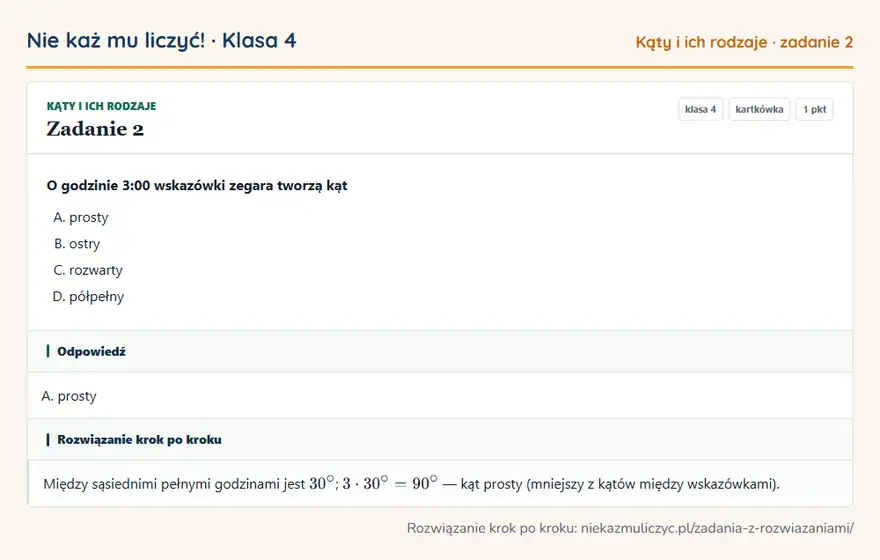
Task: Click the 'klasa 4' tag
Action: (700, 109)
